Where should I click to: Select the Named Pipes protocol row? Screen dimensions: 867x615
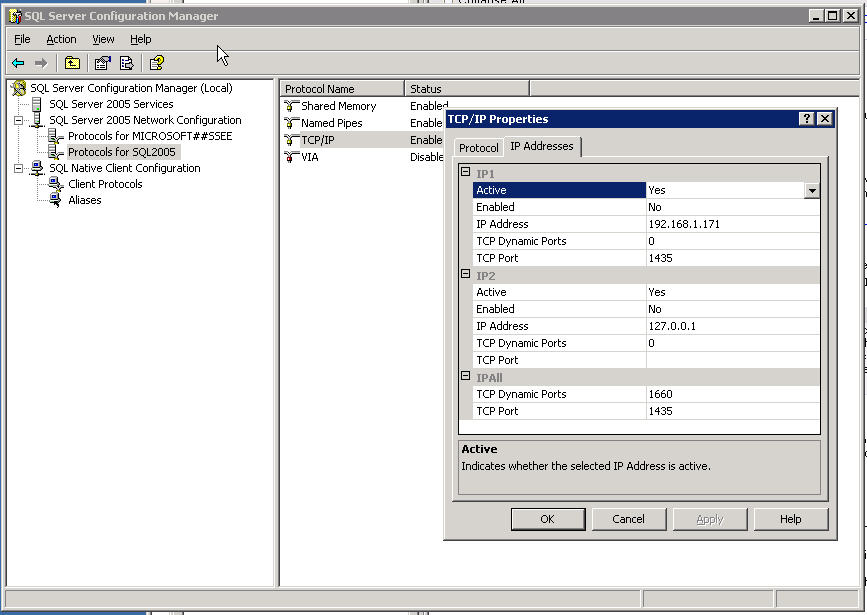[x=332, y=123]
